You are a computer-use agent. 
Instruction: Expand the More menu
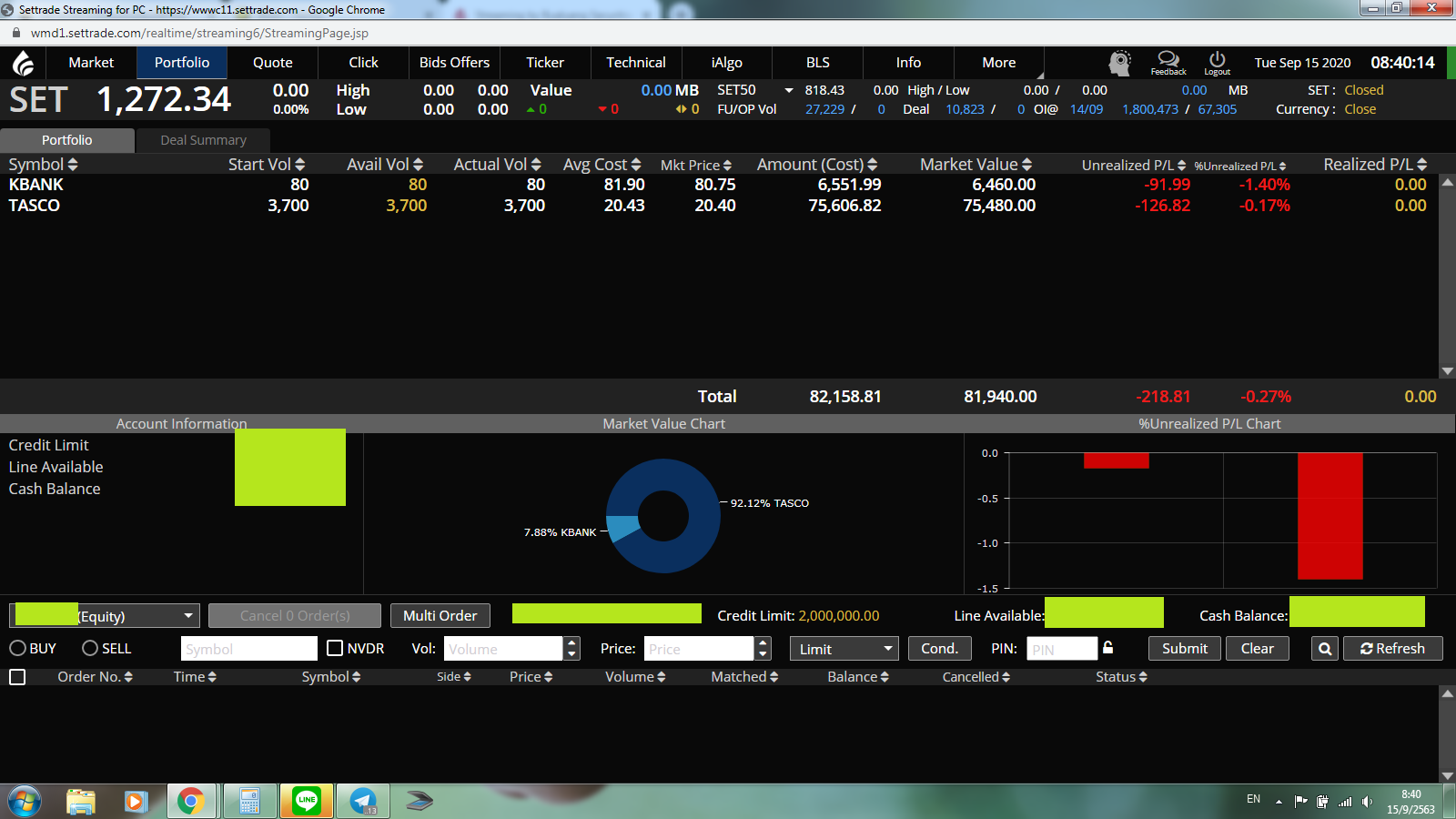(999, 63)
